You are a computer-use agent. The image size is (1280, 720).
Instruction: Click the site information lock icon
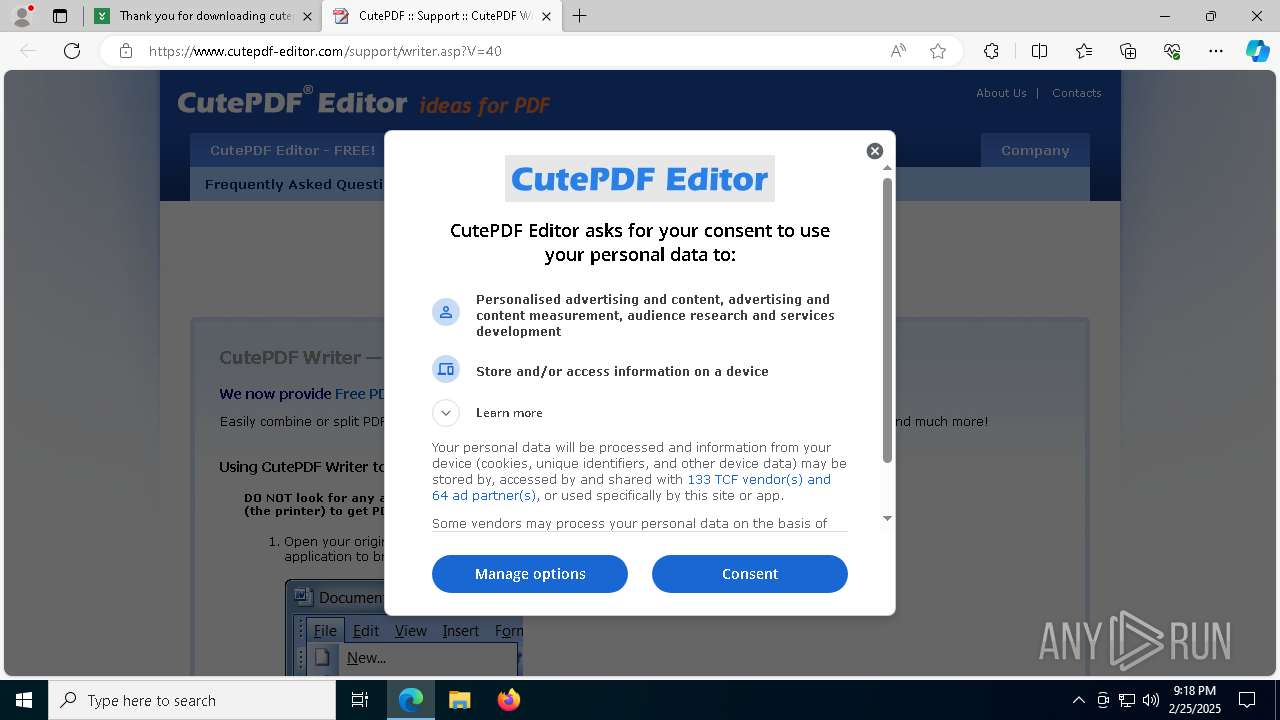126,51
